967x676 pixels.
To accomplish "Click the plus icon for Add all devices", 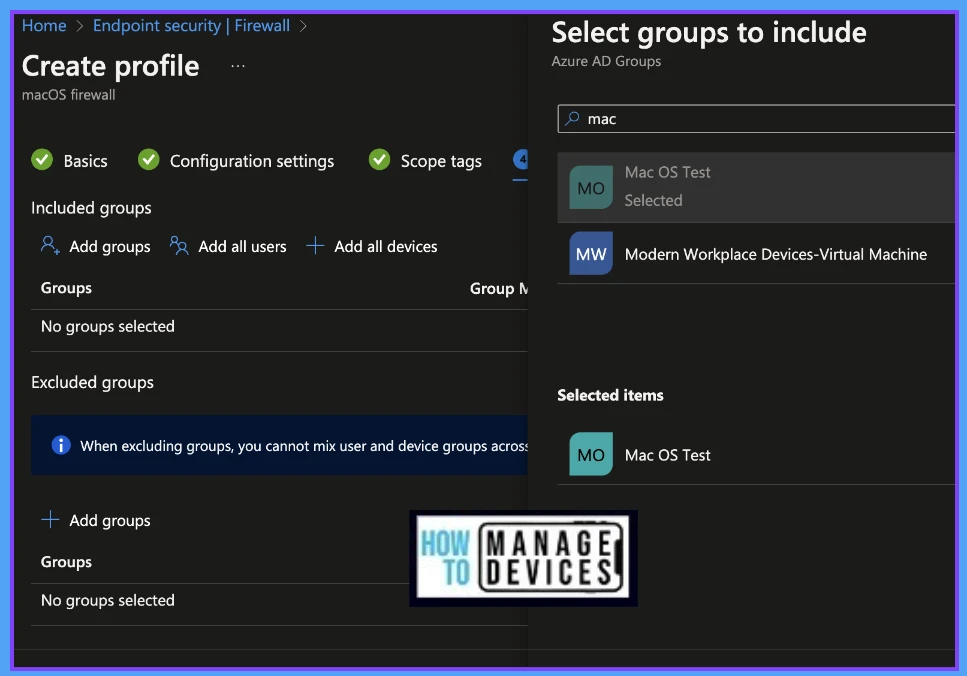I will (x=315, y=245).
